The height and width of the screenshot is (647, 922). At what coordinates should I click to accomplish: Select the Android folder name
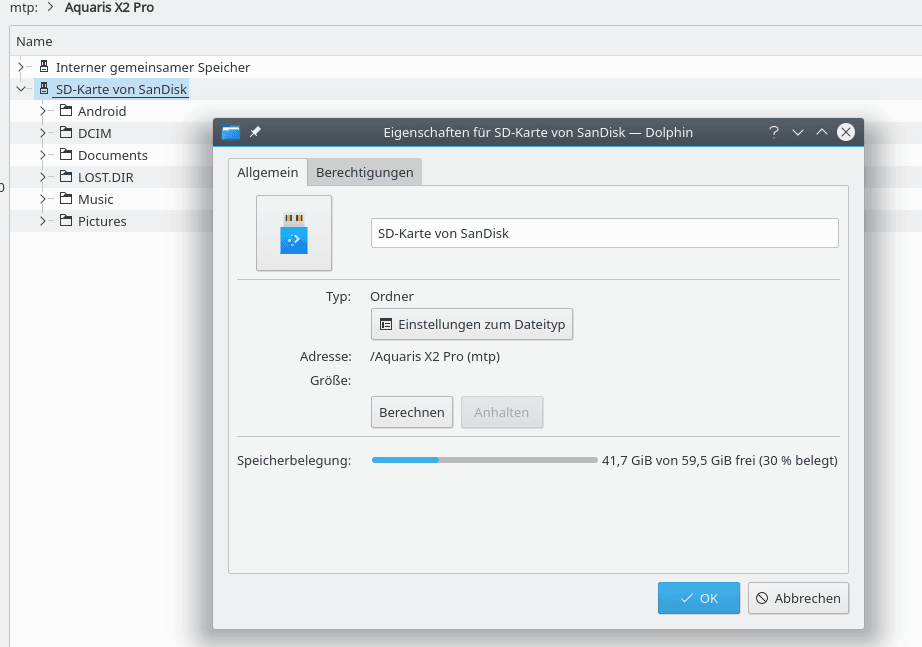[102, 111]
